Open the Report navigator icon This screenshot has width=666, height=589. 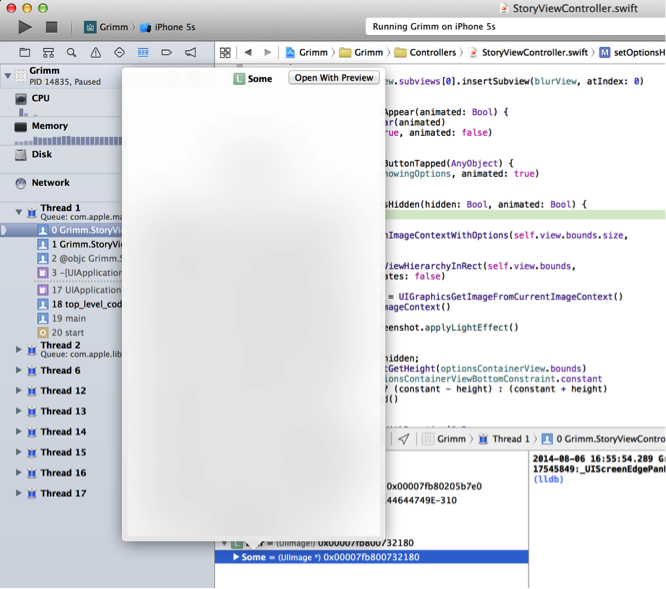click(190, 52)
